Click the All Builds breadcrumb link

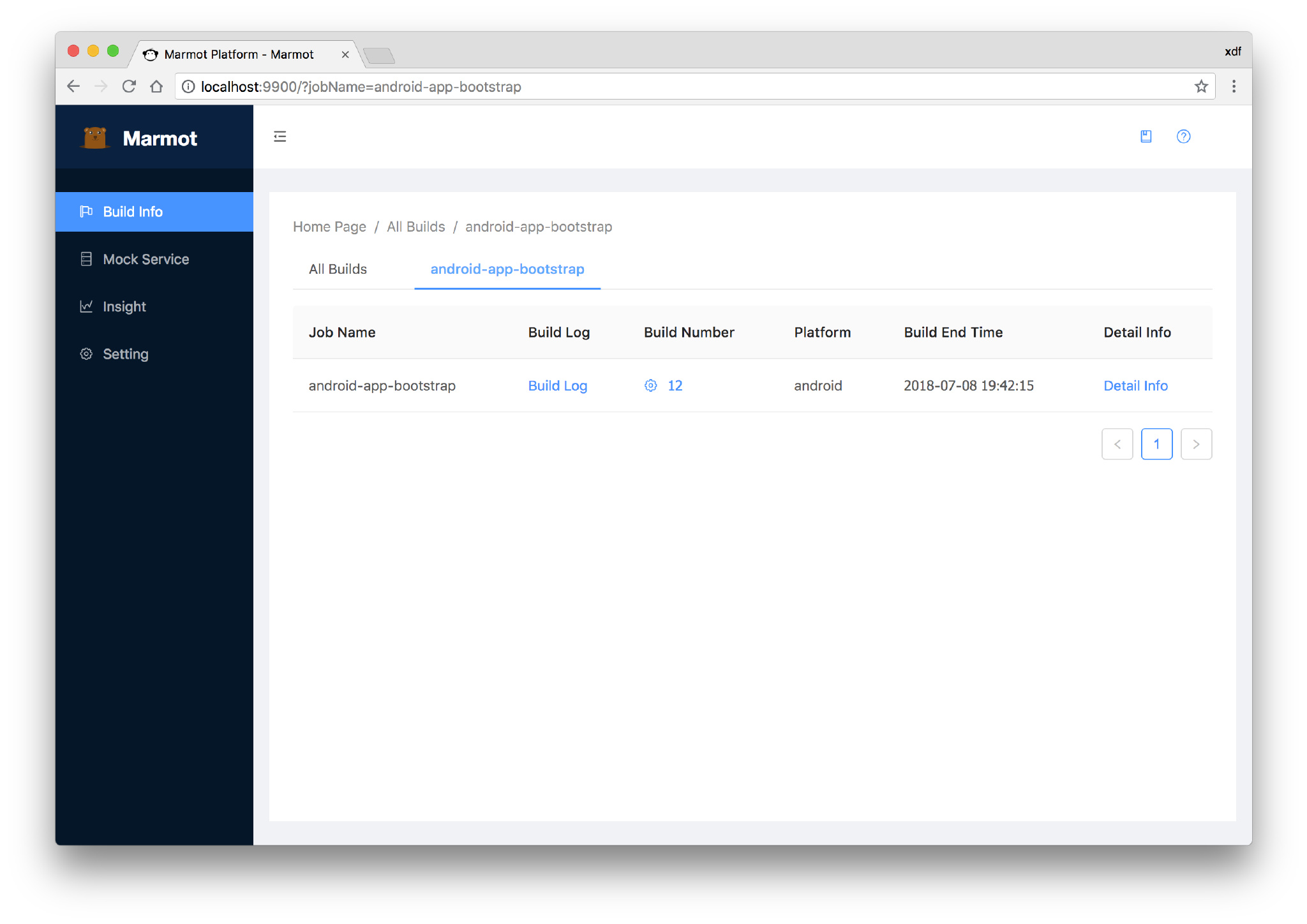click(416, 226)
